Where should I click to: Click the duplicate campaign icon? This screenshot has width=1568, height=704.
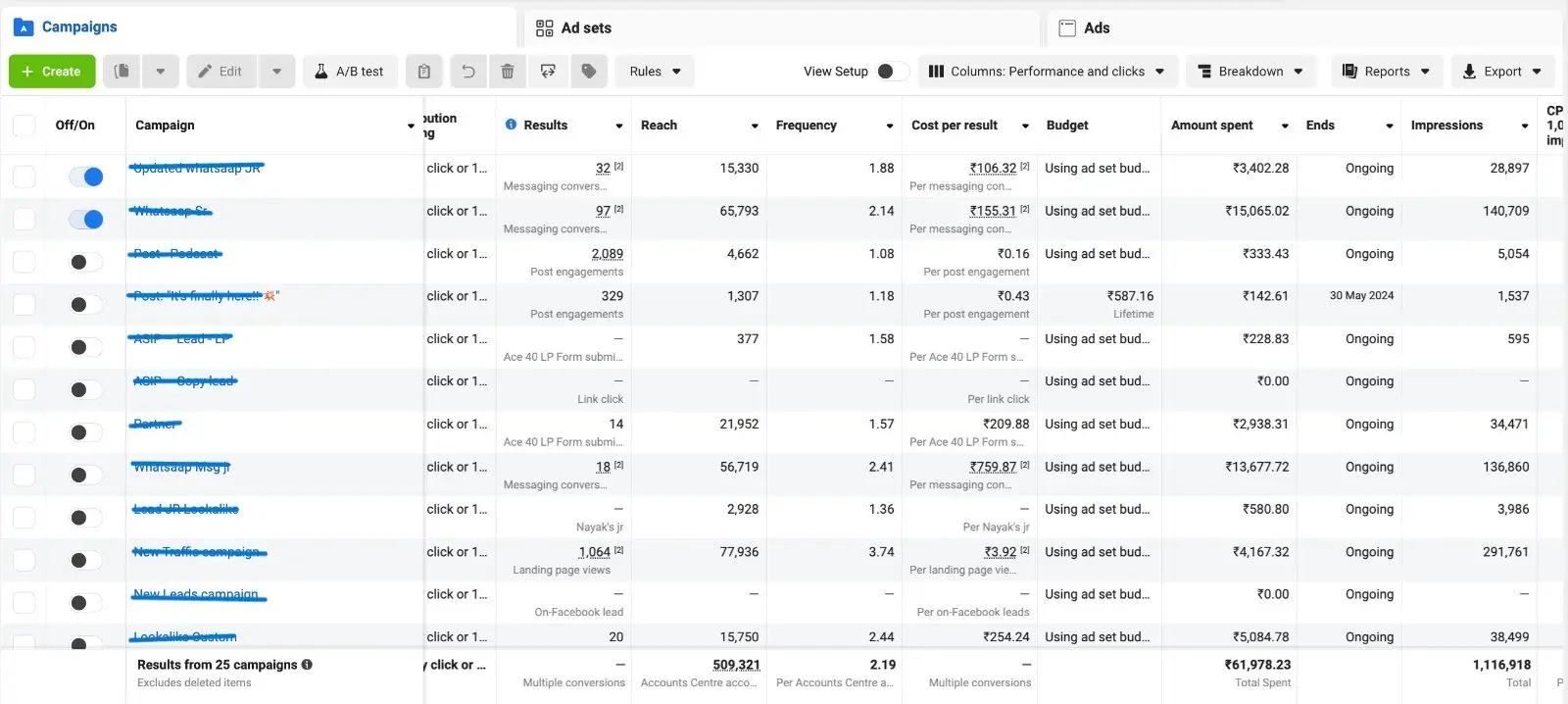pyautogui.click(x=122, y=72)
